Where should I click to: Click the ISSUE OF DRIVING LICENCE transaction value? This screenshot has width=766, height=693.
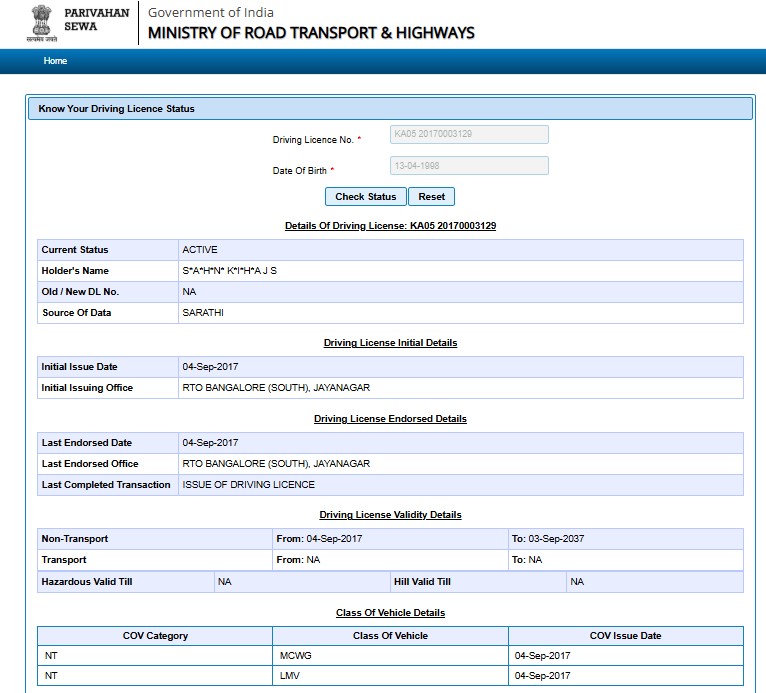[x=248, y=485]
